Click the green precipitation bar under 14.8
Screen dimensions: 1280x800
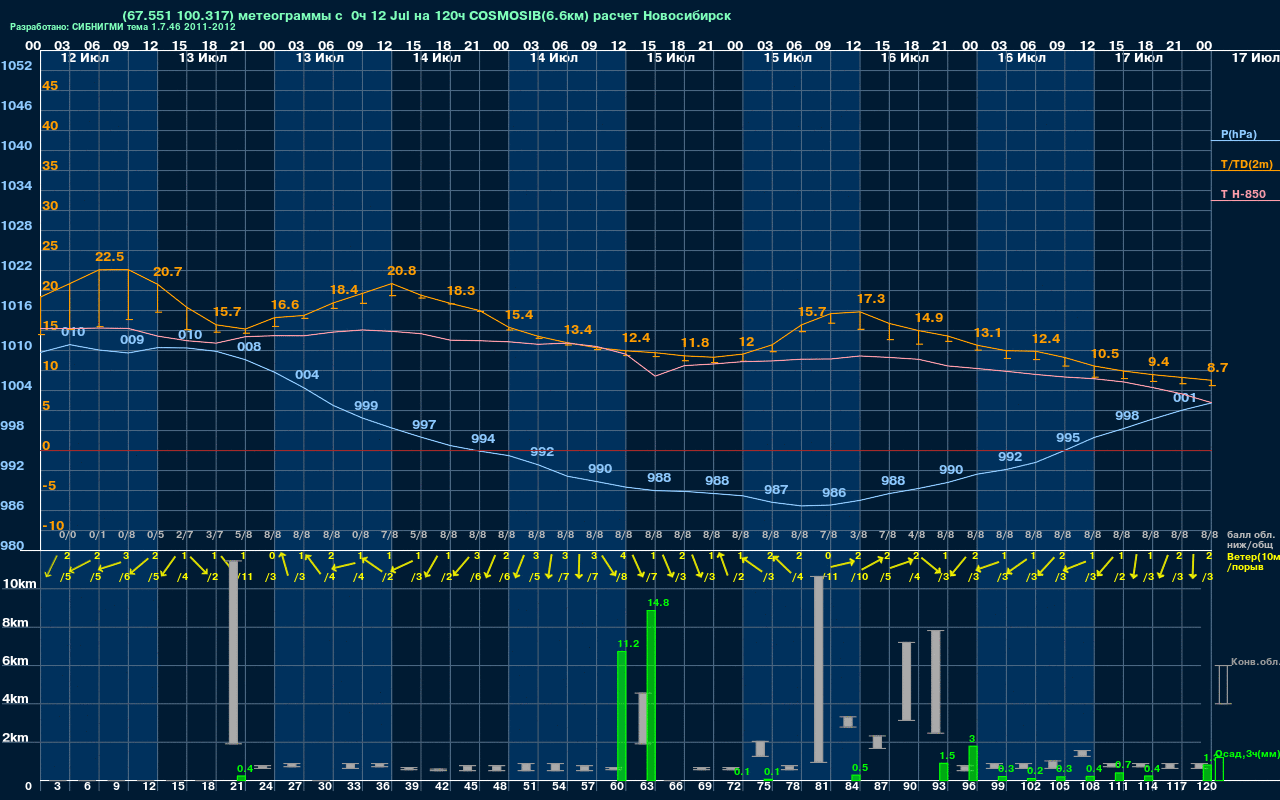tap(651, 695)
